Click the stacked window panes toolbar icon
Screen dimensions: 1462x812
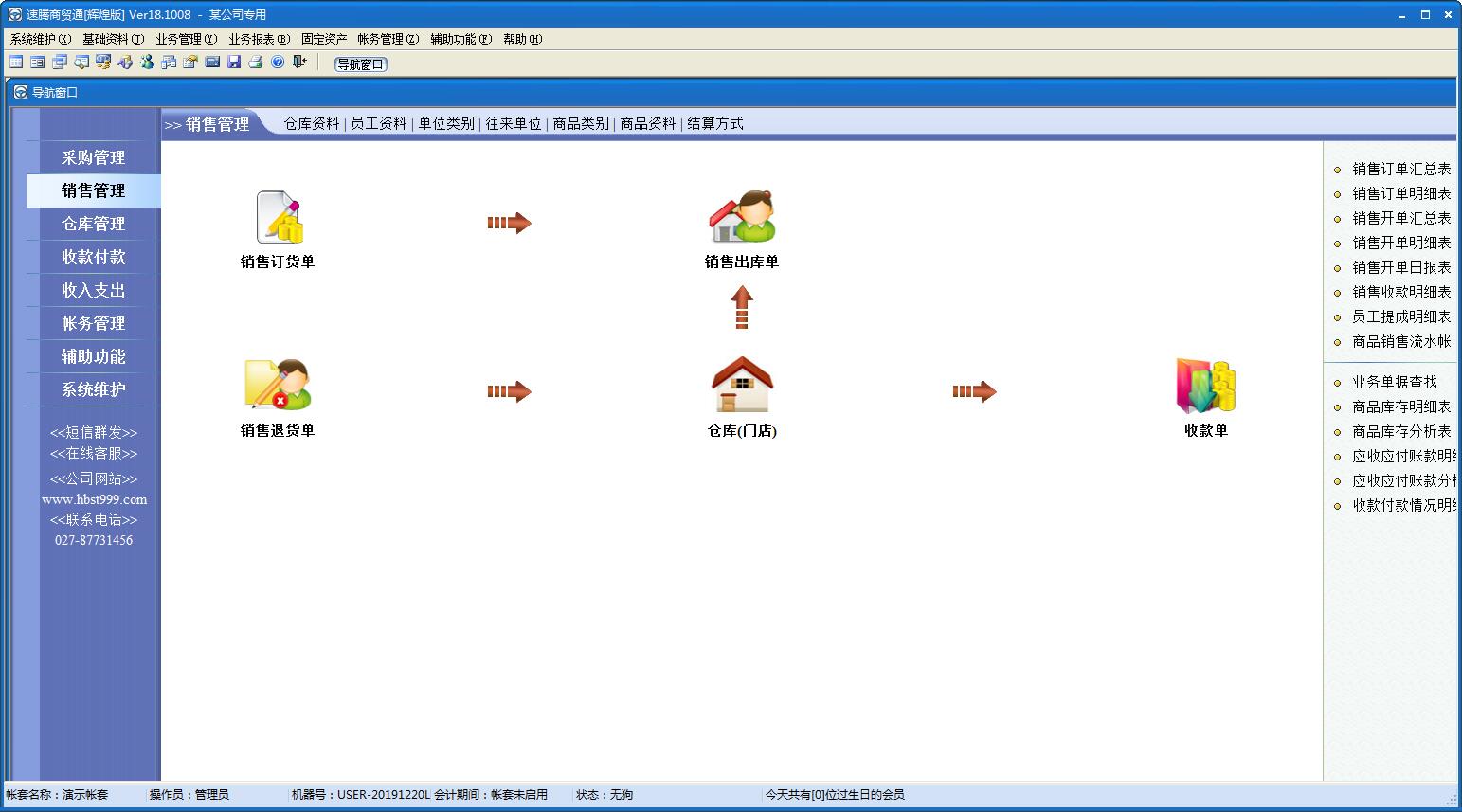coord(169,63)
